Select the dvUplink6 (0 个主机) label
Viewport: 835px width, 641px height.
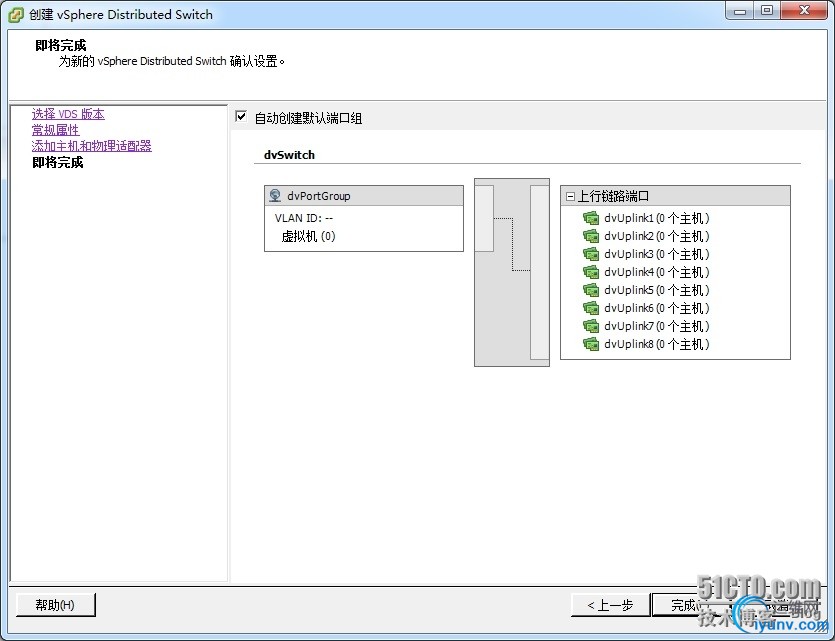click(x=657, y=308)
